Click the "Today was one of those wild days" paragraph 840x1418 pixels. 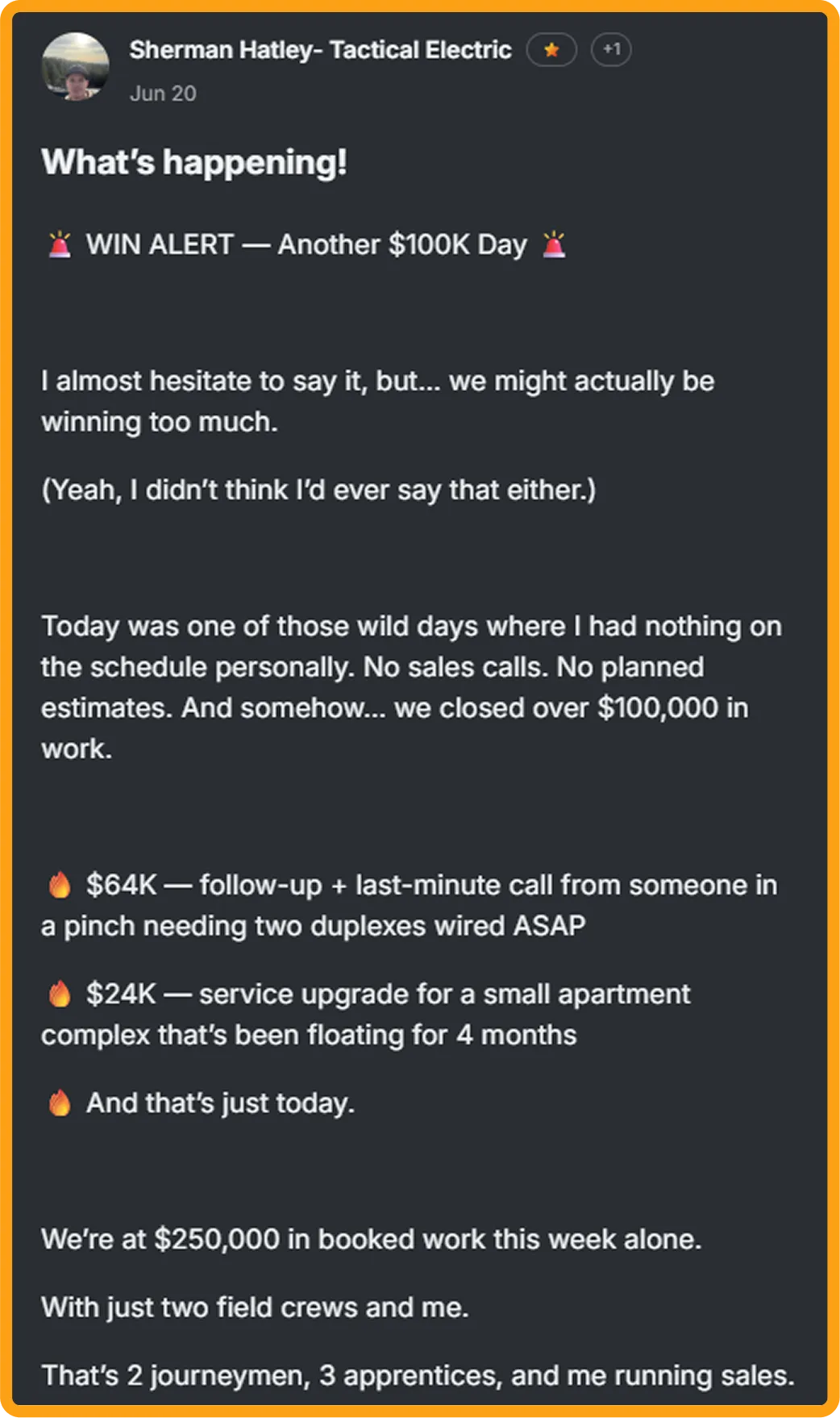point(411,687)
